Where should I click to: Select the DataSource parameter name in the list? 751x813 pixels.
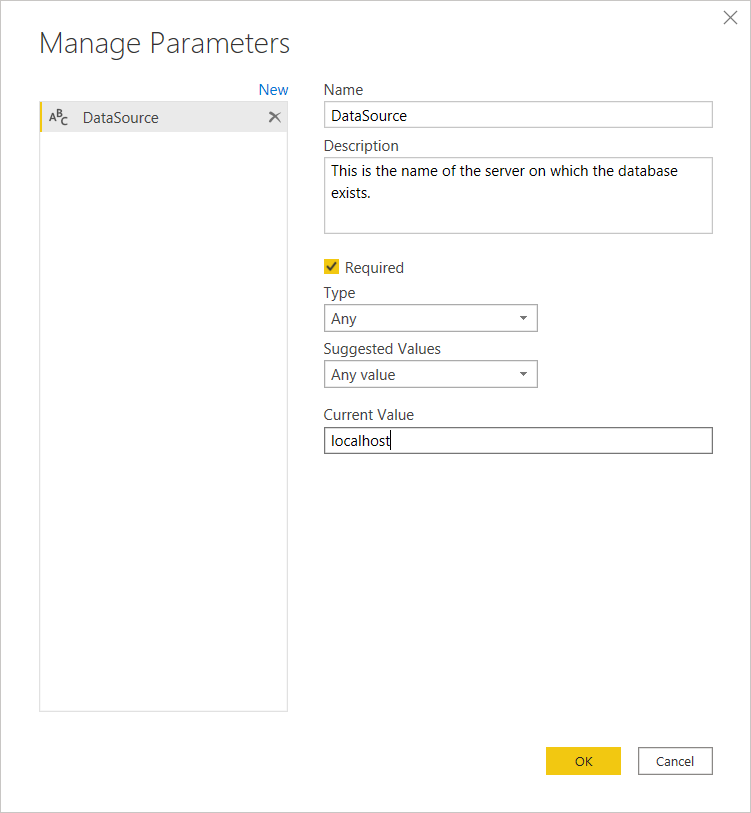click(121, 117)
